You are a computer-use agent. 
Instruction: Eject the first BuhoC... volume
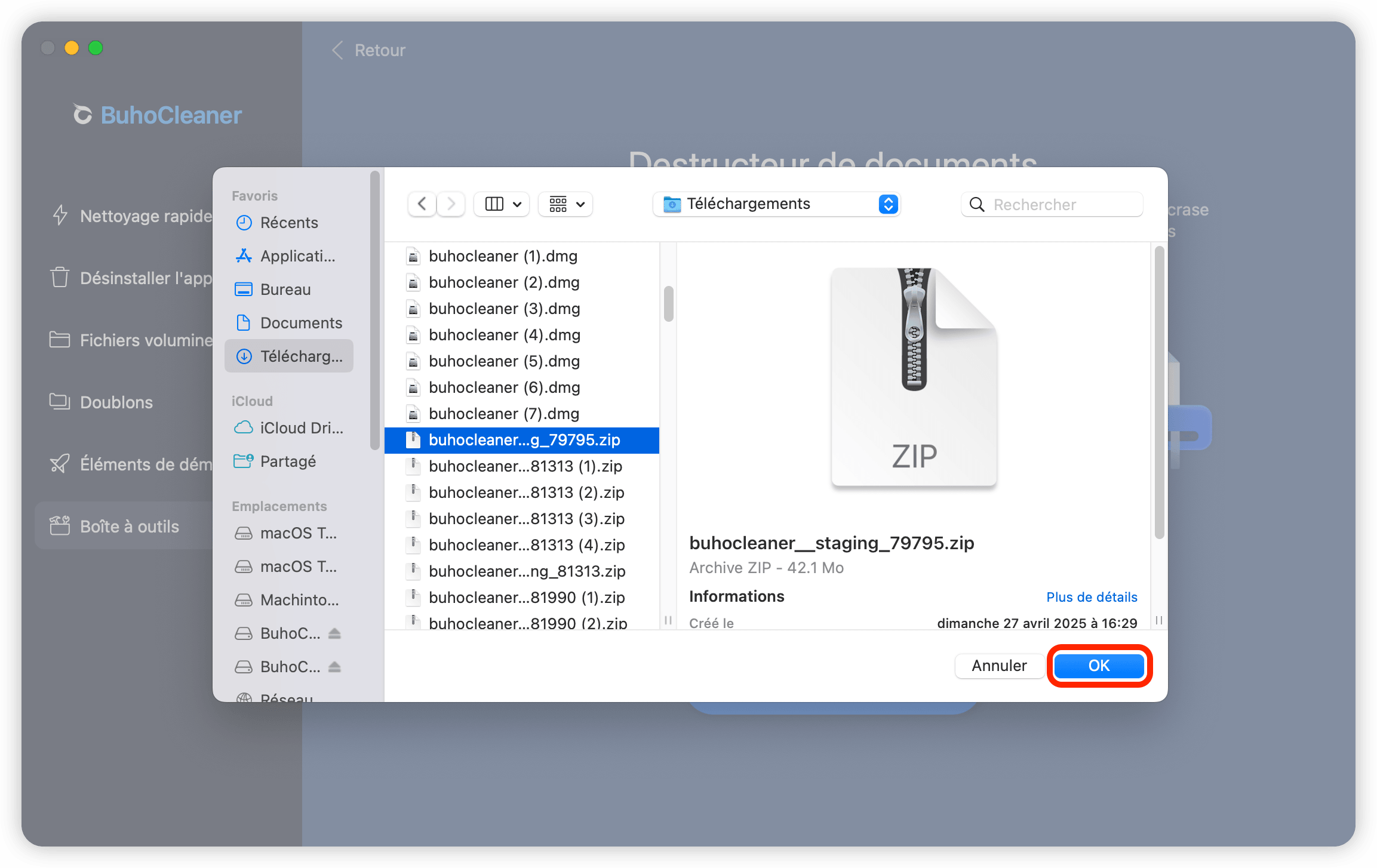tap(335, 633)
